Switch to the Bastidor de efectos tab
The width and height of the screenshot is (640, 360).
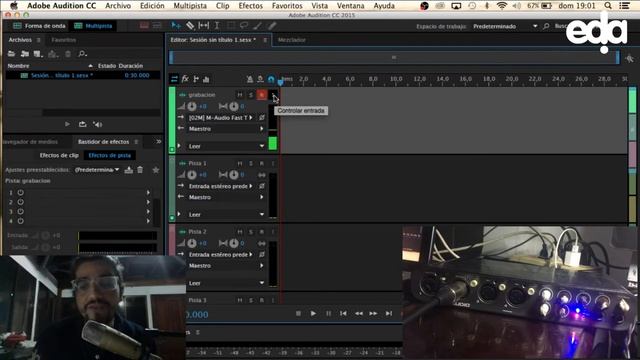(x=103, y=142)
